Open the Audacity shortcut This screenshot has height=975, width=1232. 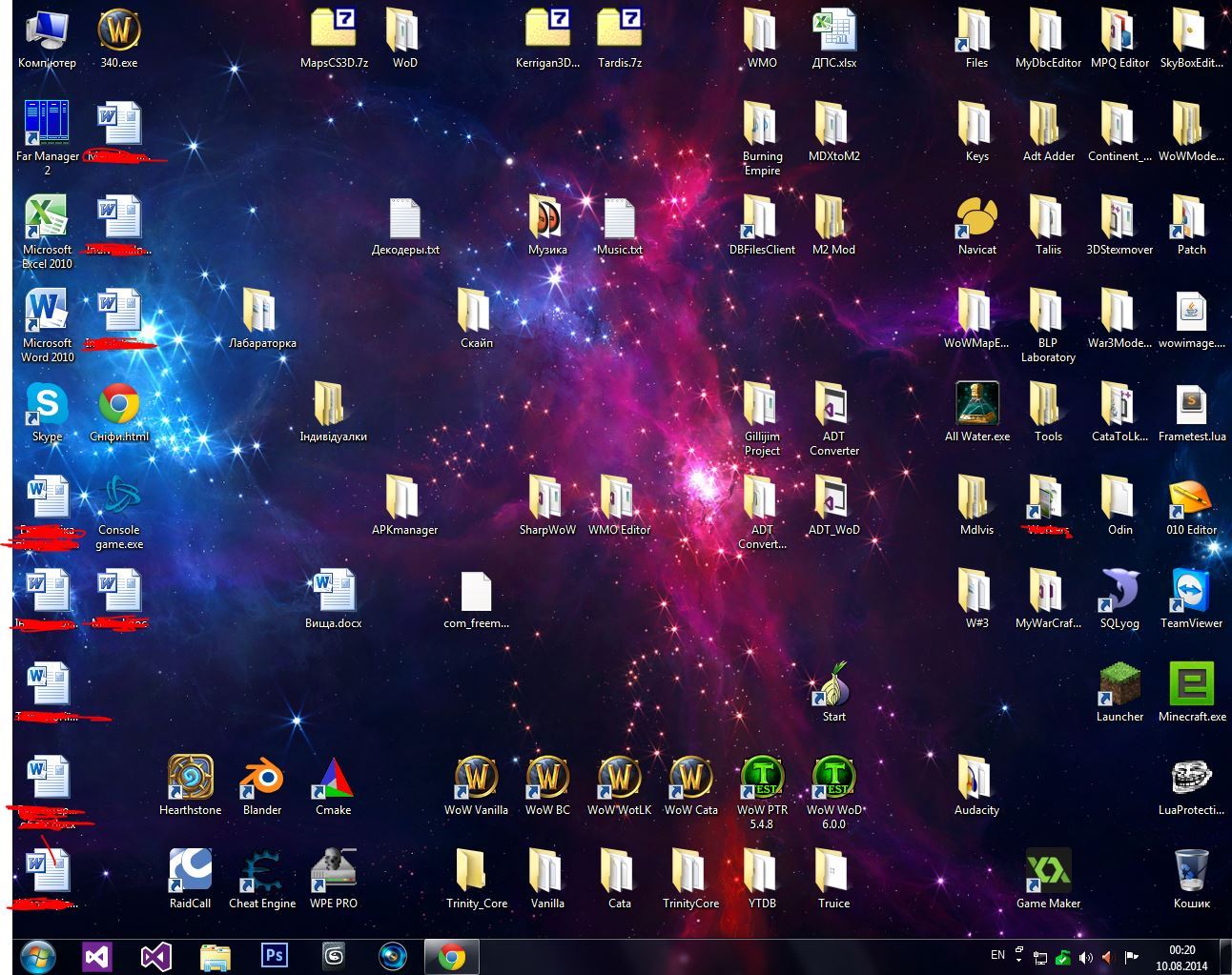[x=976, y=779]
